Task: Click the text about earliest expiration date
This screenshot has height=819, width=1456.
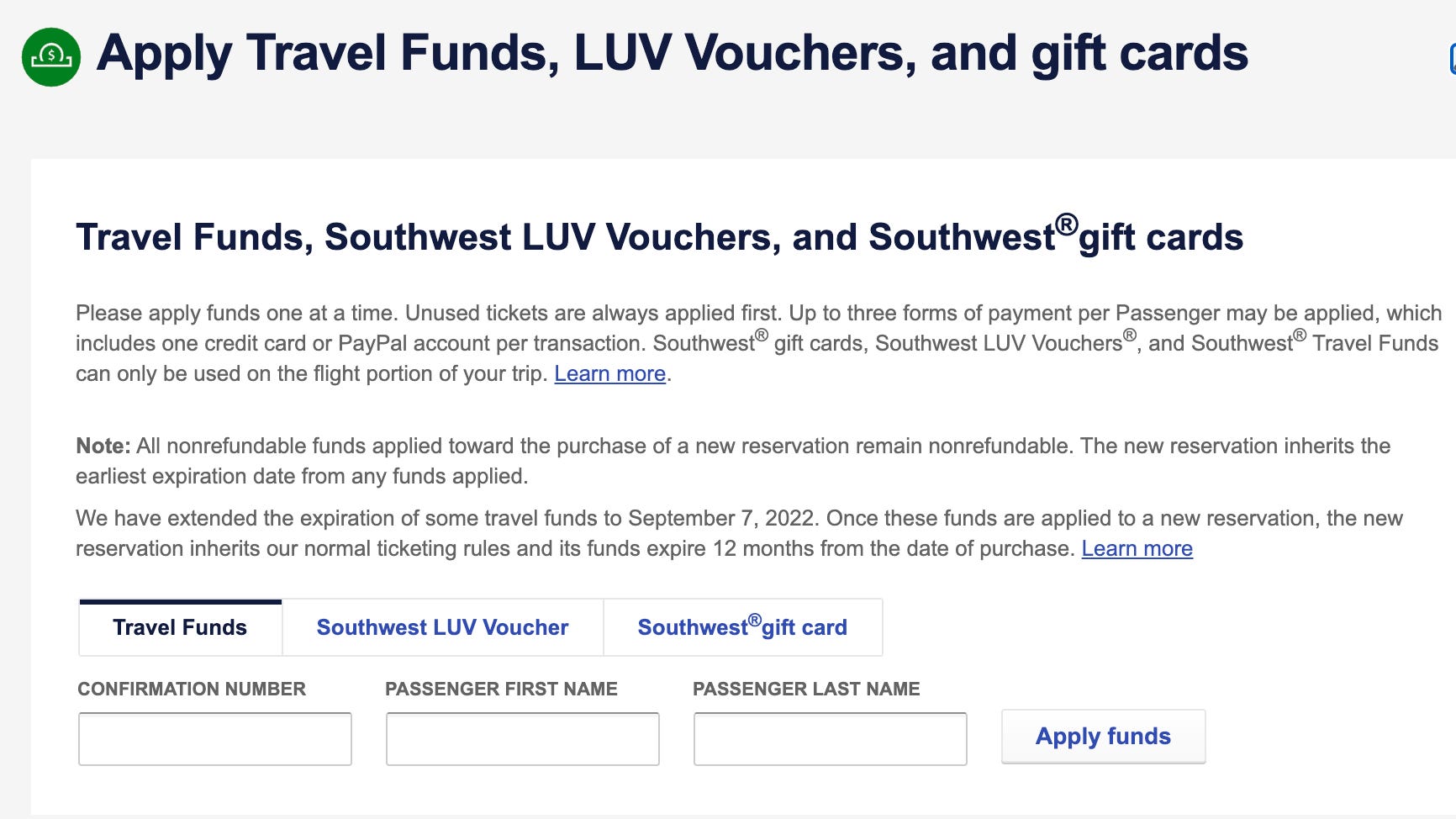Action: [301, 476]
